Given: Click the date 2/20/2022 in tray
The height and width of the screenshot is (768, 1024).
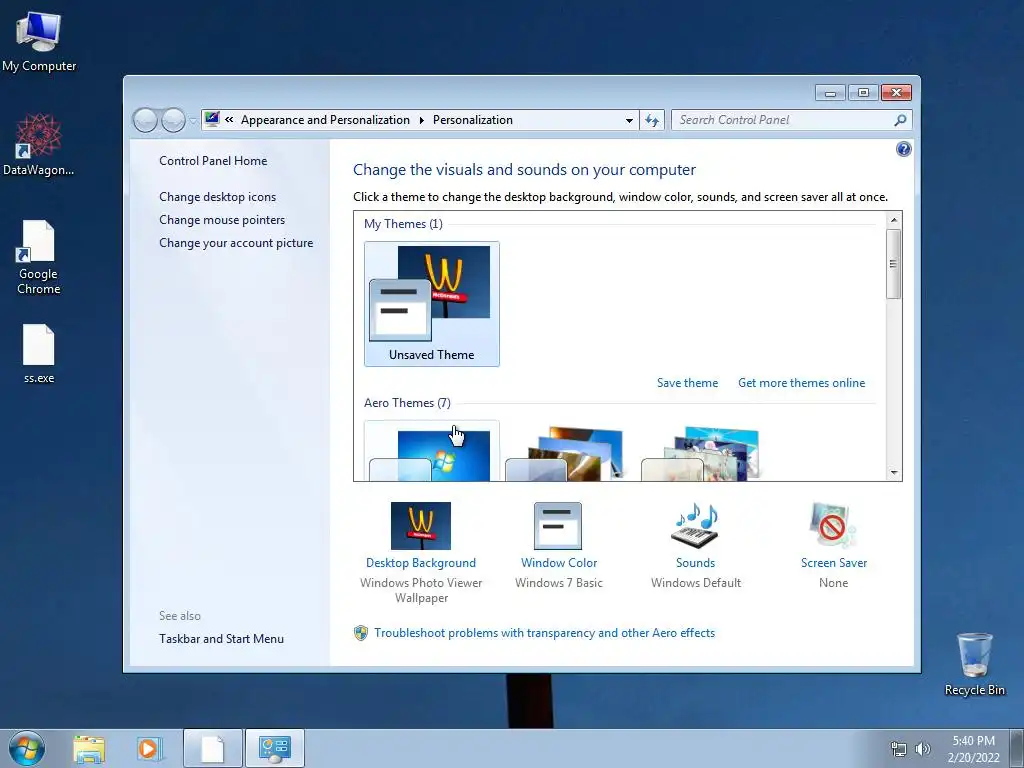Looking at the screenshot, I should 973,758.
